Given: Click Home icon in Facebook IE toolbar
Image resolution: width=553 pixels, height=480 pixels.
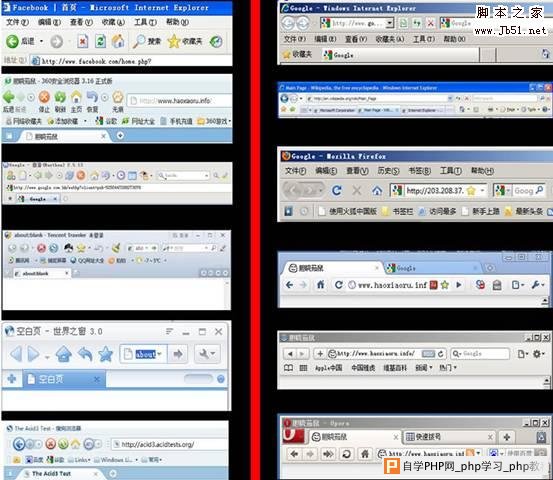Looking at the screenshot, I should [x=118, y=42].
